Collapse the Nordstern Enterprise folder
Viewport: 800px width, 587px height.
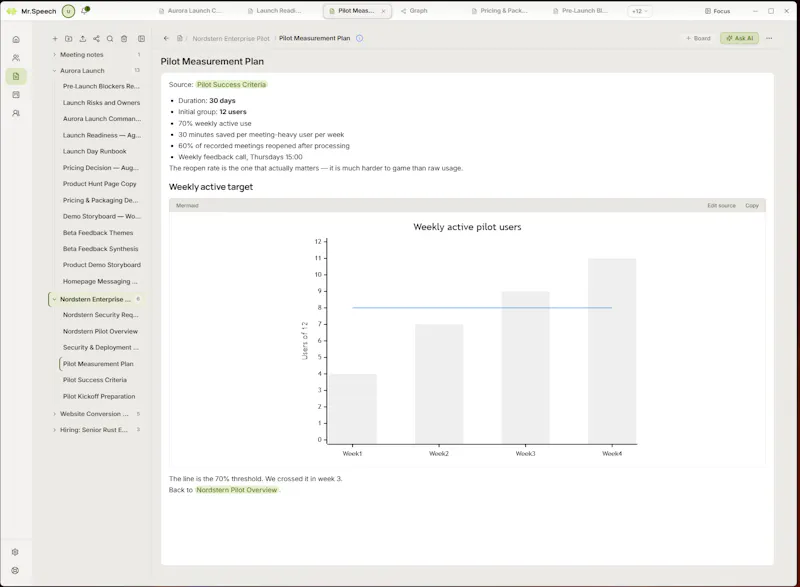[x=55, y=299]
